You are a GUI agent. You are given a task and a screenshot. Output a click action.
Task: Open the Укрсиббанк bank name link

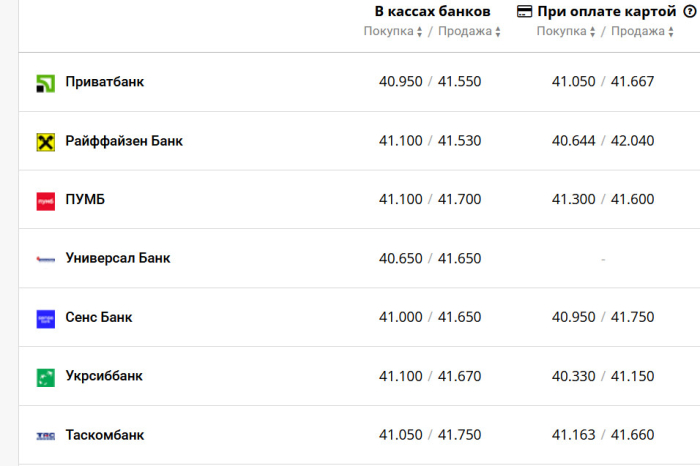[x=104, y=376]
